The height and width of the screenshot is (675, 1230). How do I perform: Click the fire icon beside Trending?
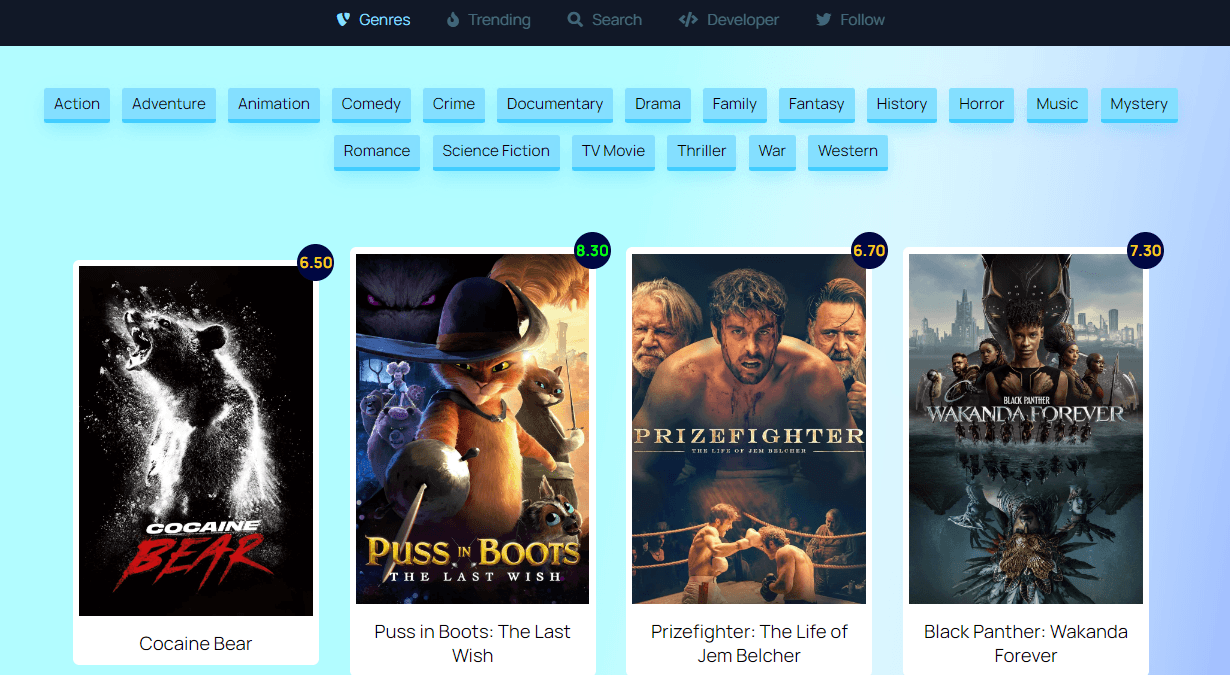451,19
